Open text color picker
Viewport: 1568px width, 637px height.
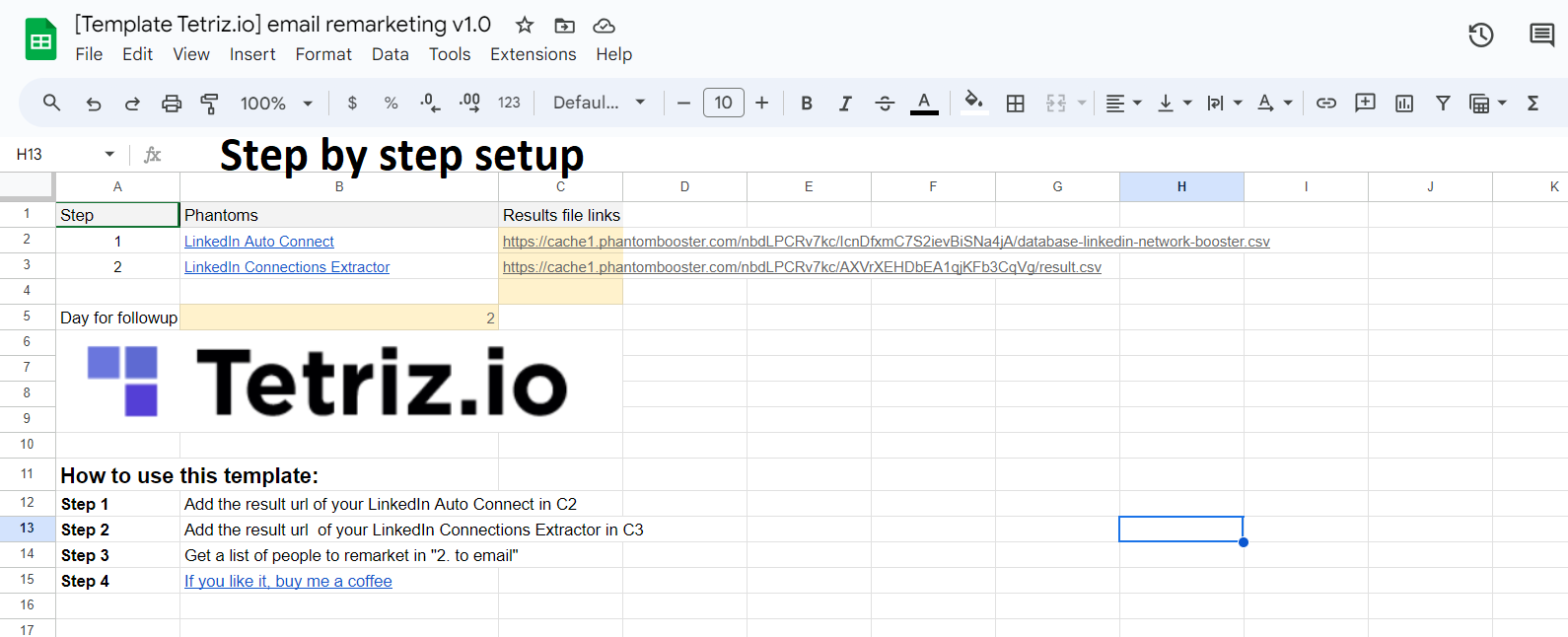pyautogui.click(x=924, y=103)
